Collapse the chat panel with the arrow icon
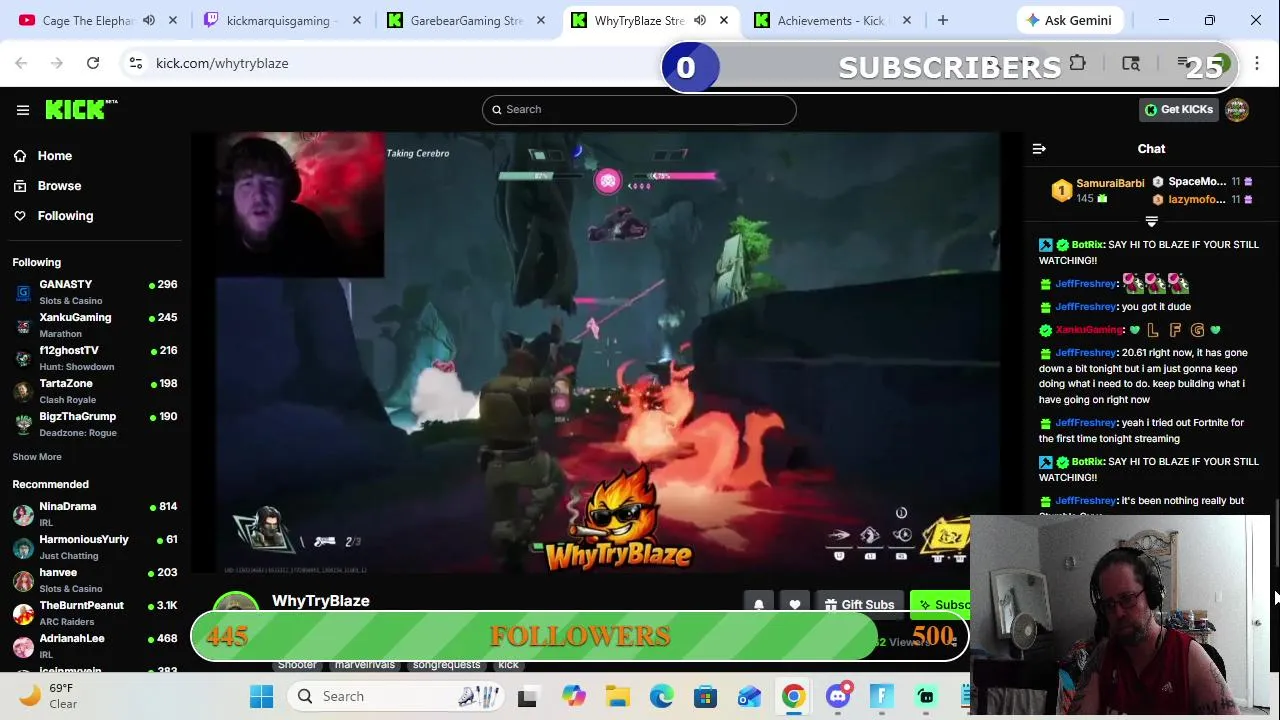The height and width of the screenshot is (720, 1280). (x=1039, y=149)
